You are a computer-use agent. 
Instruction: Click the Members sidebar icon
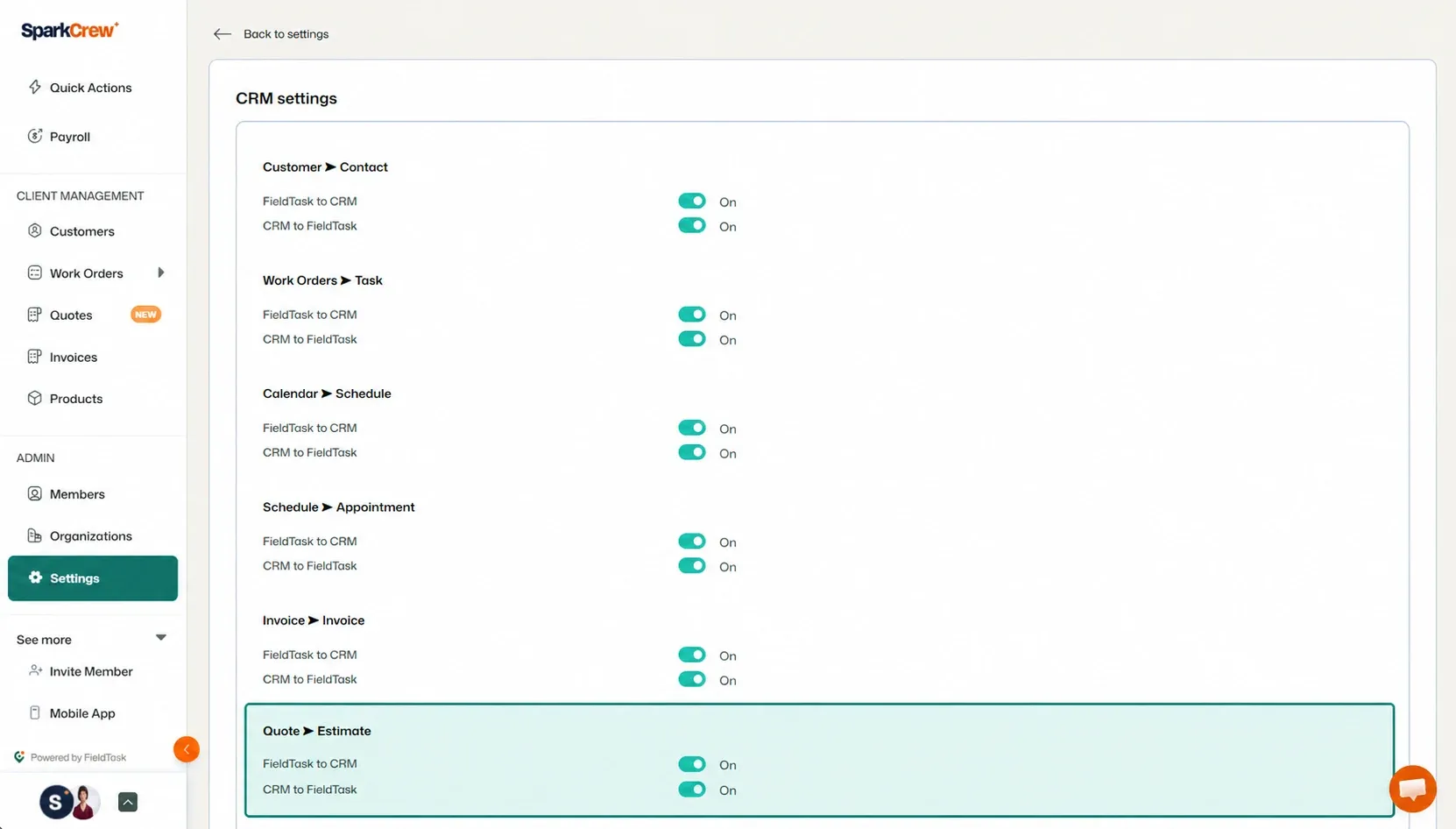click(x=35, y=493)
